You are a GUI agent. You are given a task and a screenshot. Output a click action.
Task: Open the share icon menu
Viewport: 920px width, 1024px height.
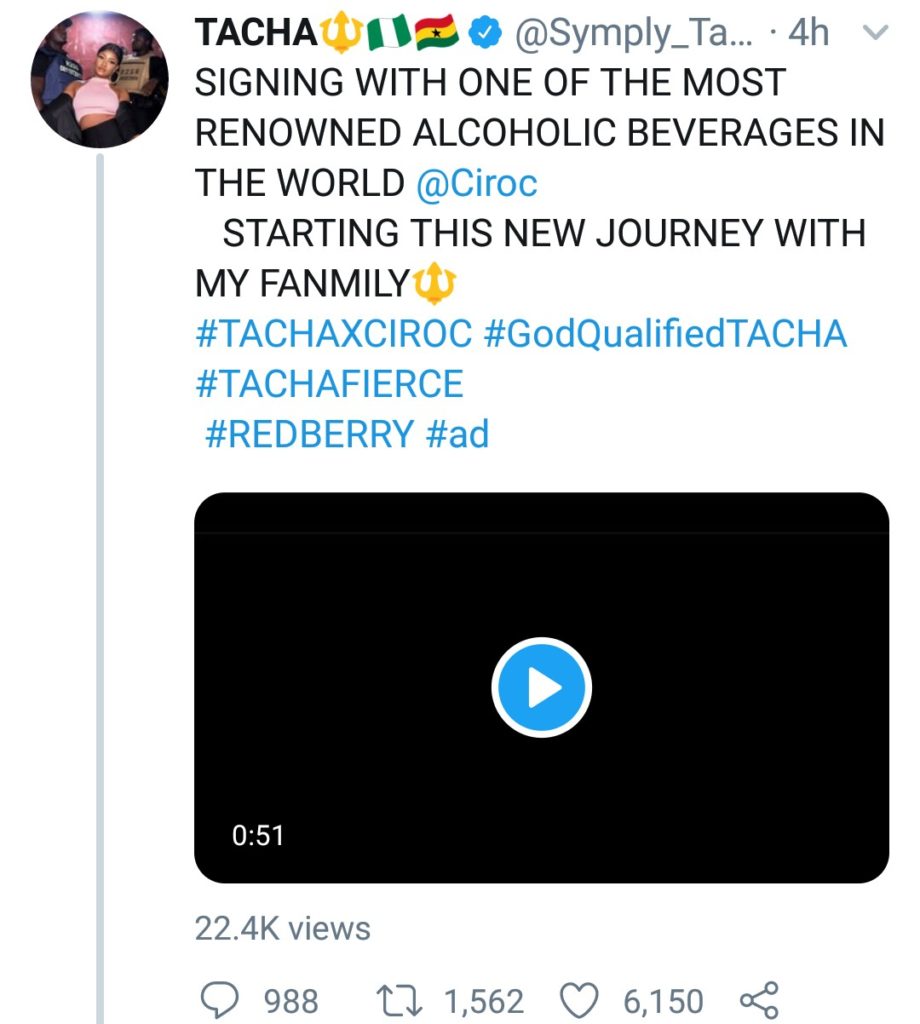(757, 1000)
